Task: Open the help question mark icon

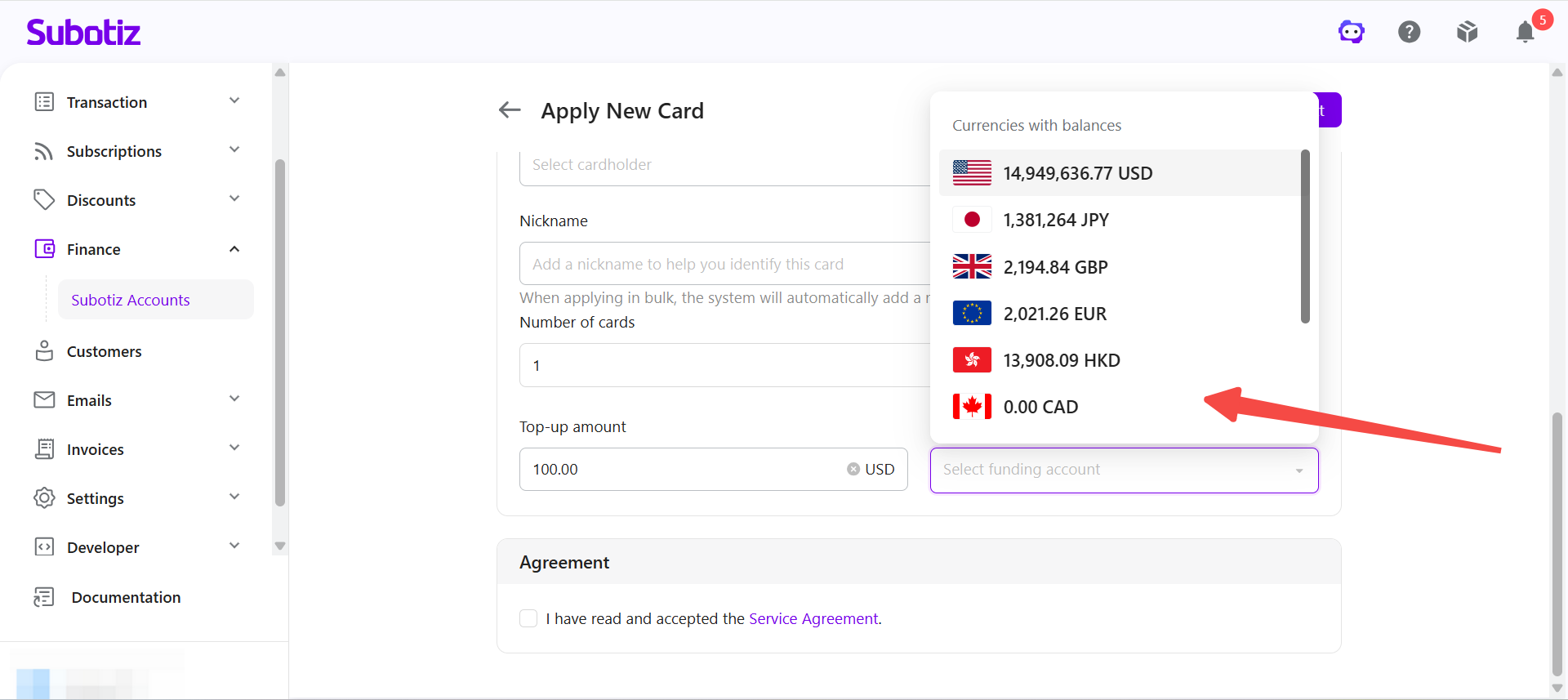Action: (1410, 32)
